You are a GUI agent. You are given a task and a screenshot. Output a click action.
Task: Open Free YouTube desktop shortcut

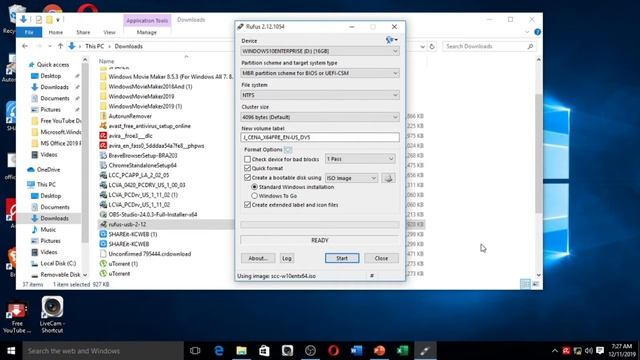(17, 318)
